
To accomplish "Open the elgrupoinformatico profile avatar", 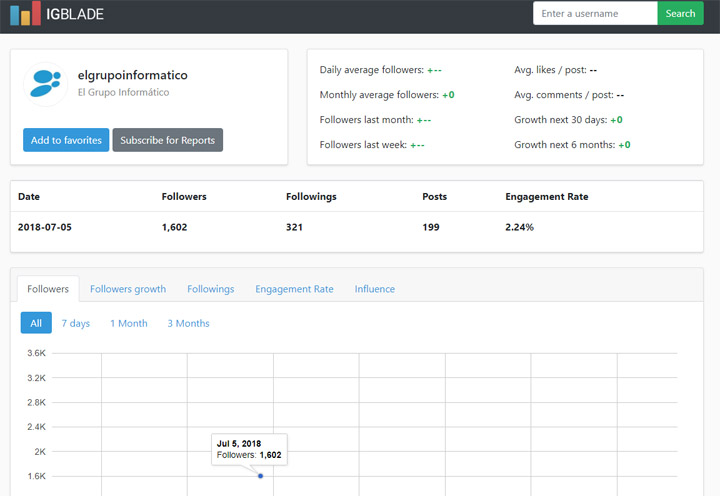I will point(45,84).
